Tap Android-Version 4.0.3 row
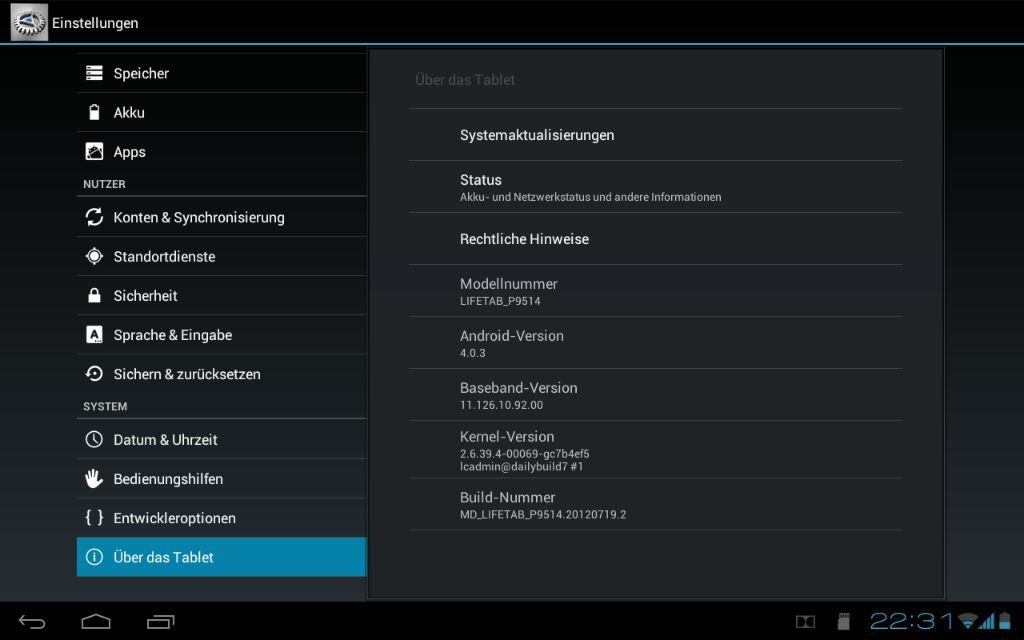Viewport: 1024px width, 640px height. [656, 343]
